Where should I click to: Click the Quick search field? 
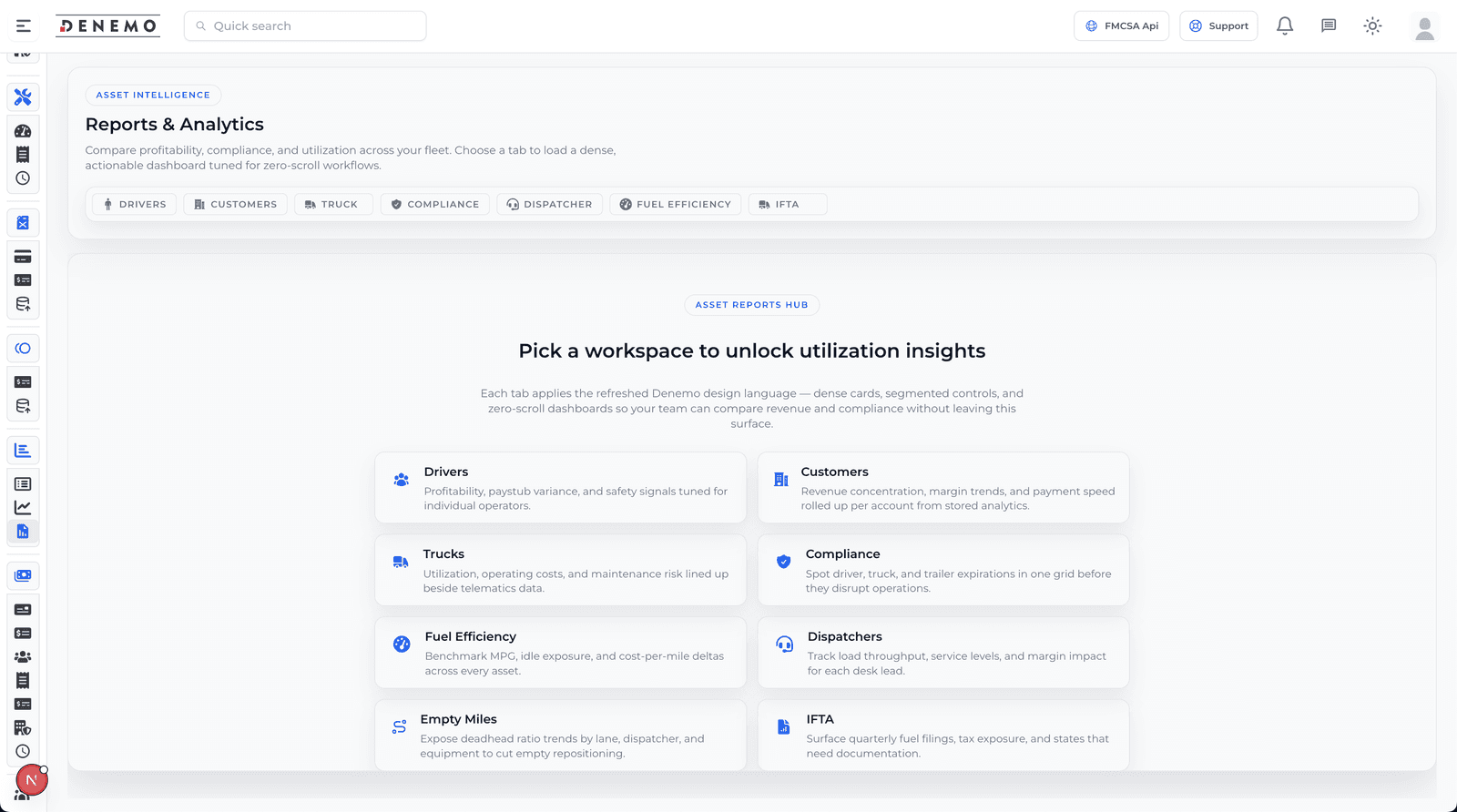tap(305, 26)
